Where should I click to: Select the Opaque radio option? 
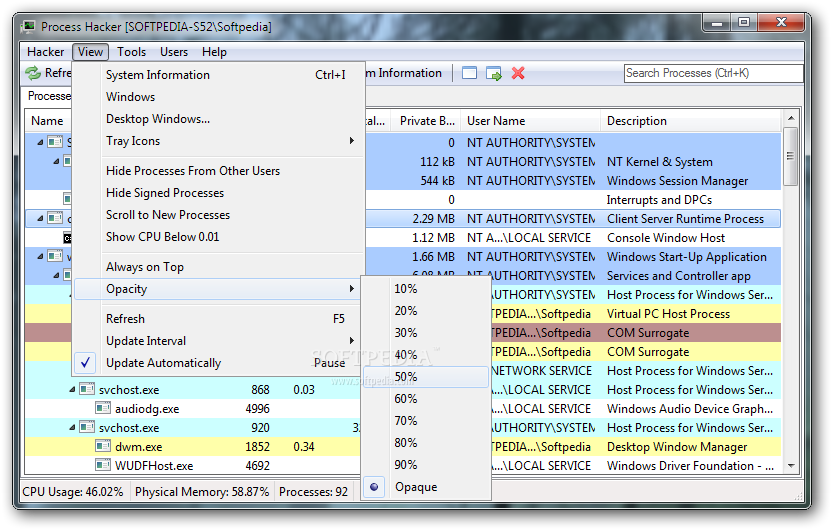coord(427,487)
